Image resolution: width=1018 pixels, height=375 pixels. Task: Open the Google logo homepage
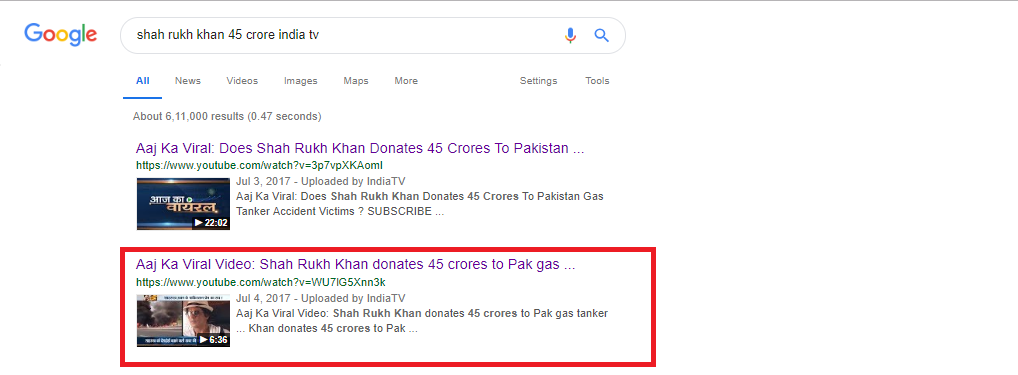tap(60, 35)
